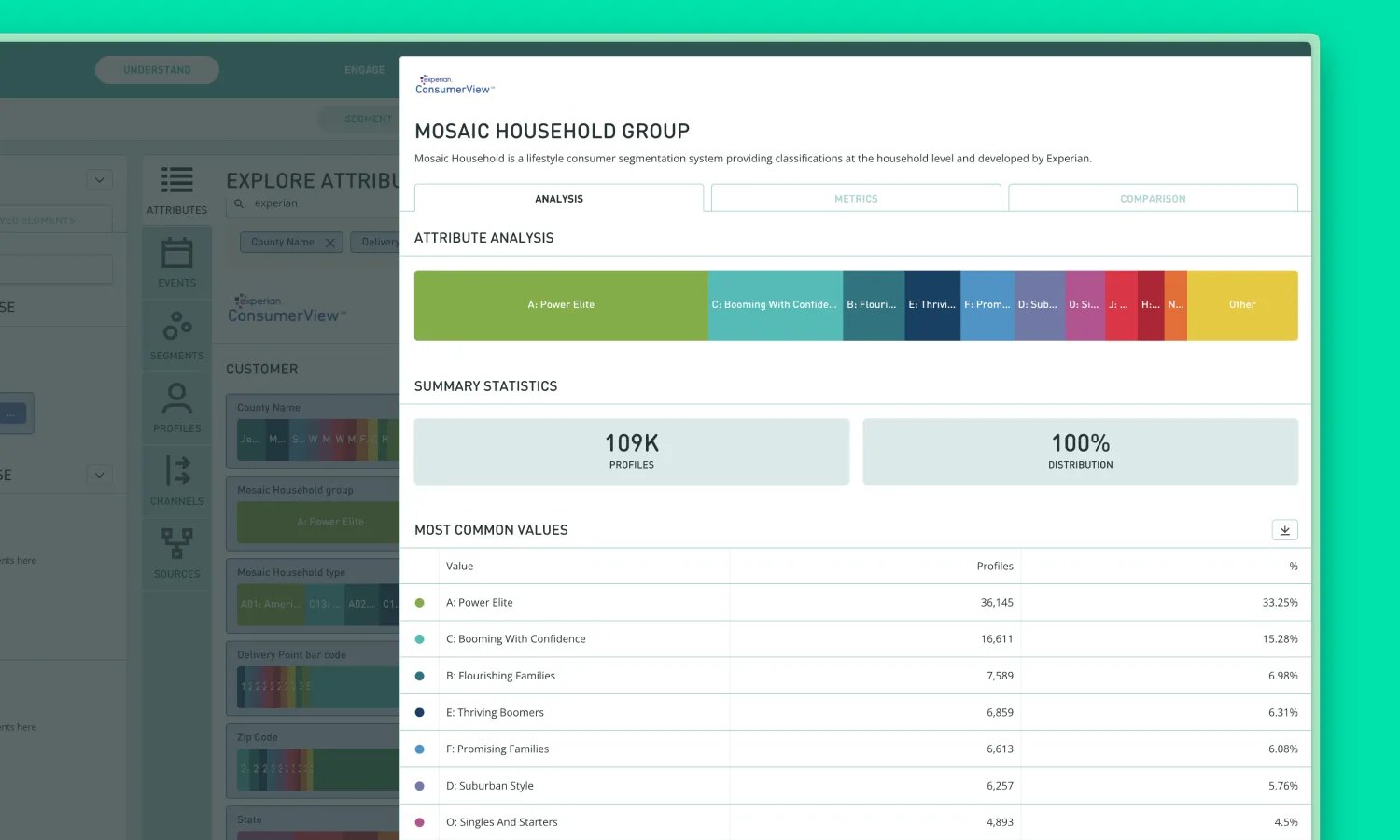
Task: Click the O: Singles bar segment
Action: coord(1085,305)
